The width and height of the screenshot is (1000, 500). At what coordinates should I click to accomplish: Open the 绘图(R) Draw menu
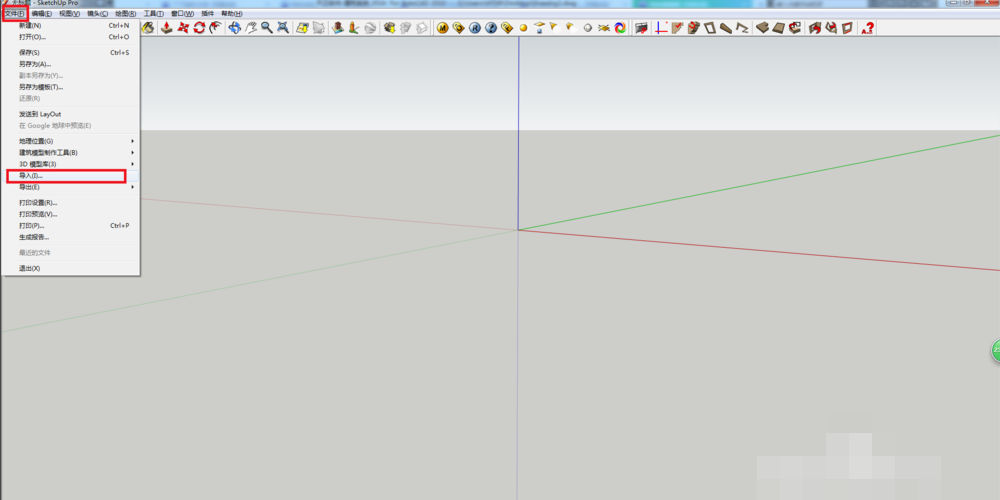126,13
